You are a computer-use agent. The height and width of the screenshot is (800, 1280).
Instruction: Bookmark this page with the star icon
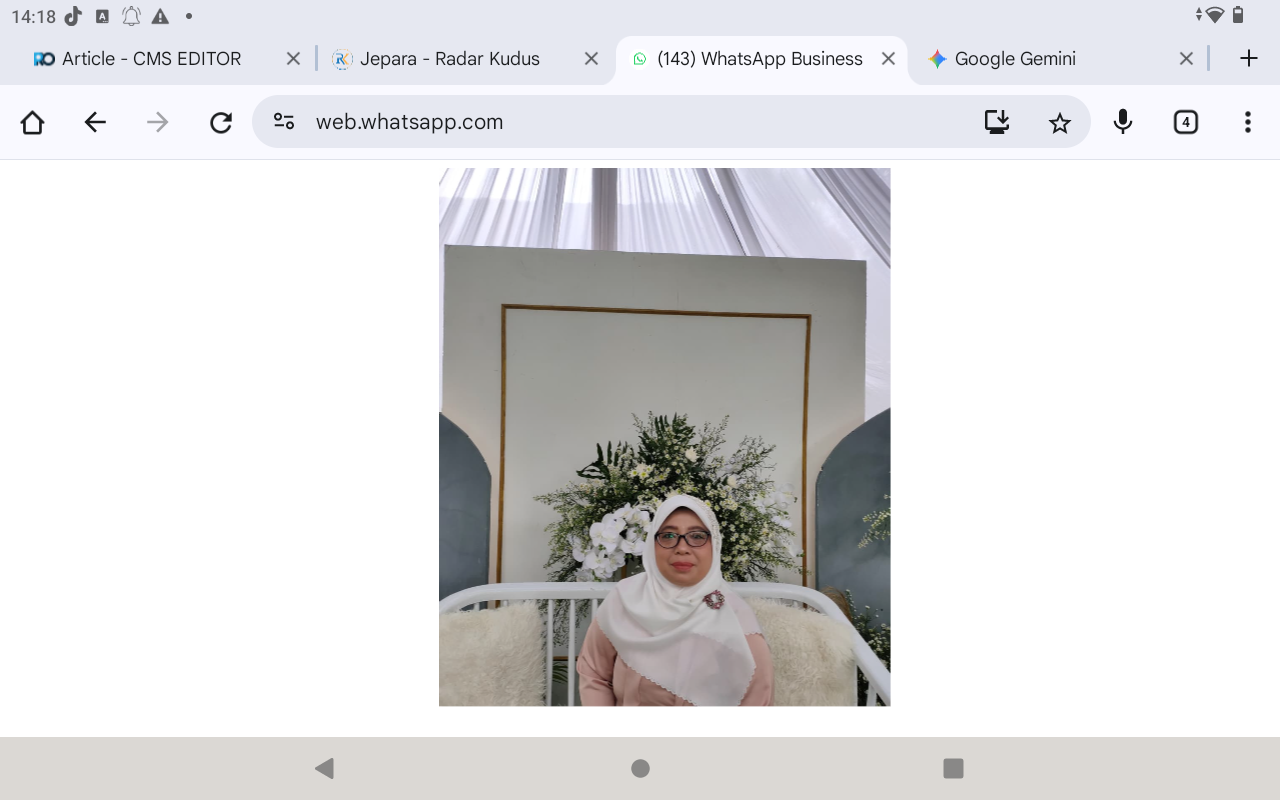click(x=1059, y=121)
